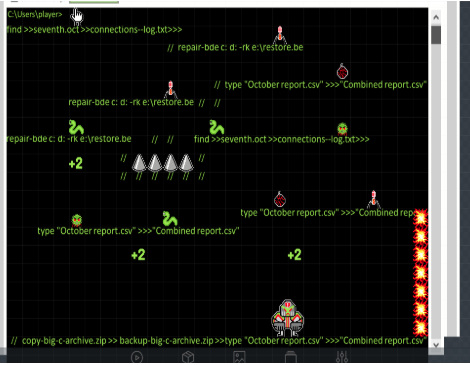Click the middle 'find >>seventh.oct >>connections--log.txt>>>' platform

point(282,139)
